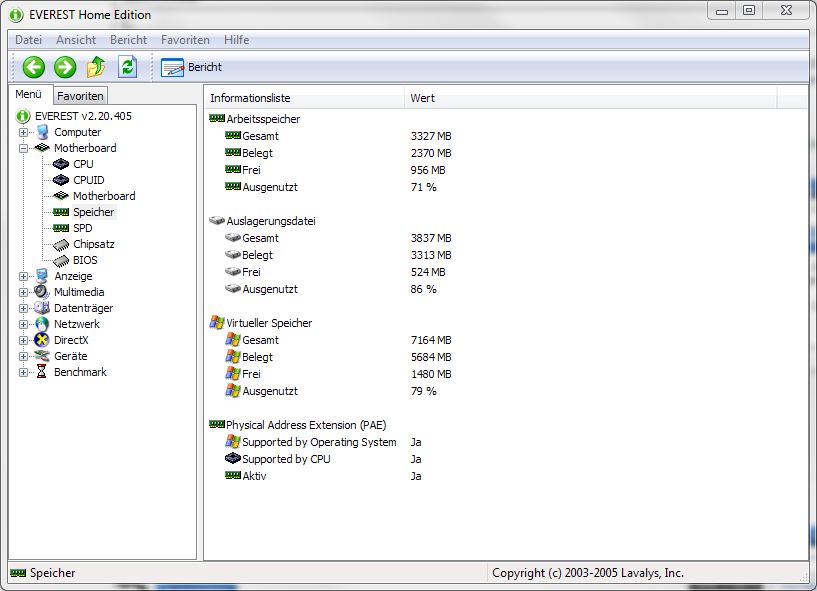The width and height of the screenshot is (817, 591).
Task: Click the Arbeitsspeicher section RAM icon
Action: [217, 119]
